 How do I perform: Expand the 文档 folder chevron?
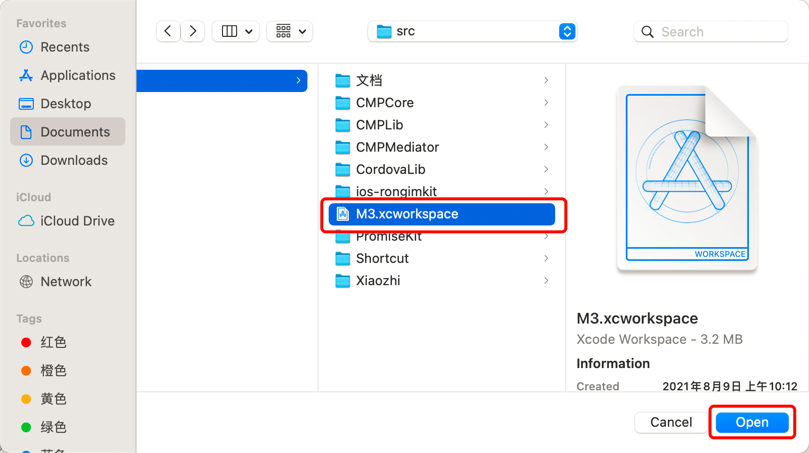click(546, 80)
